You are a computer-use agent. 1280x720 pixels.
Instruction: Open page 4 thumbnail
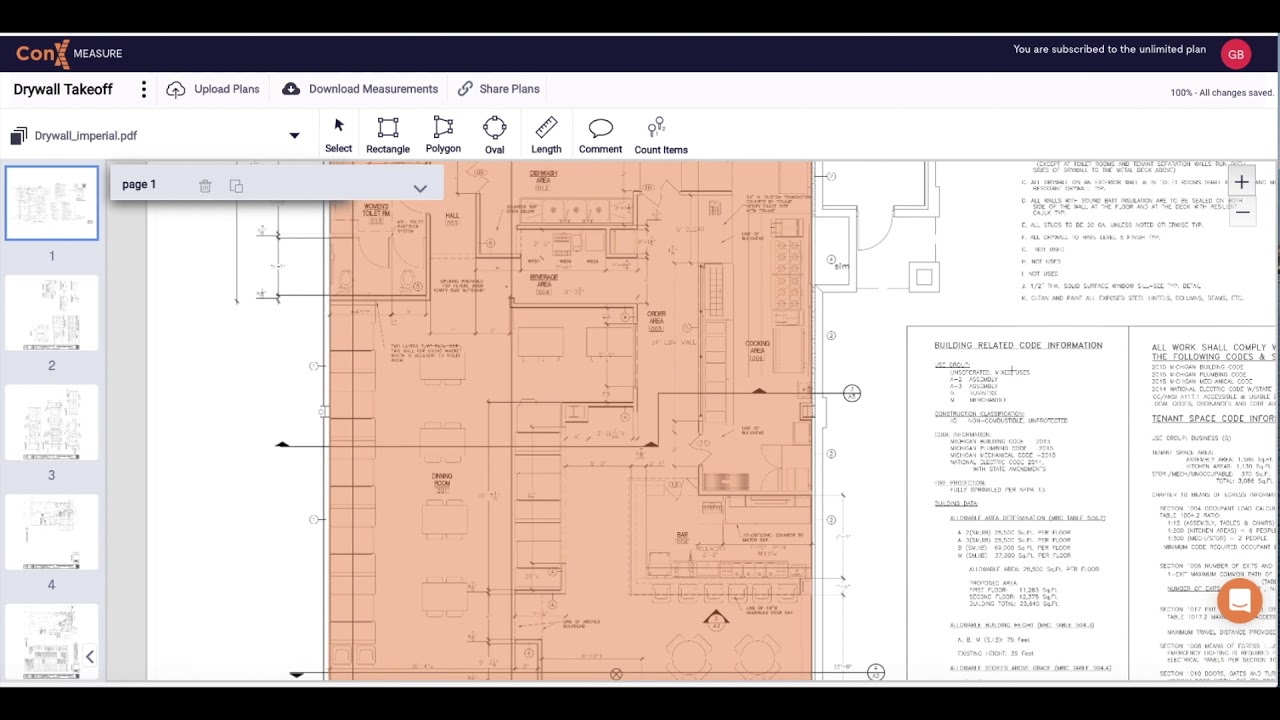coord(52,533)
